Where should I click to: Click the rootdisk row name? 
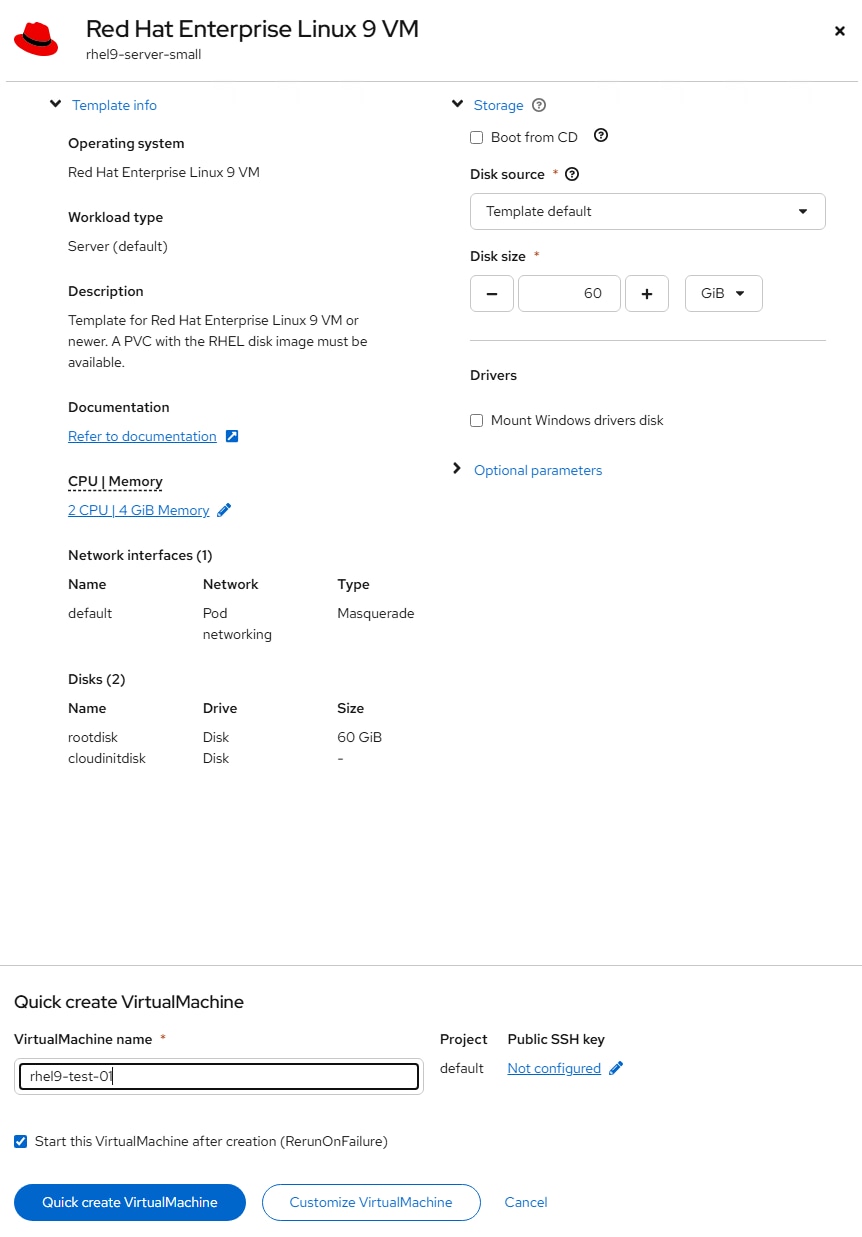[x=93, y=737]
